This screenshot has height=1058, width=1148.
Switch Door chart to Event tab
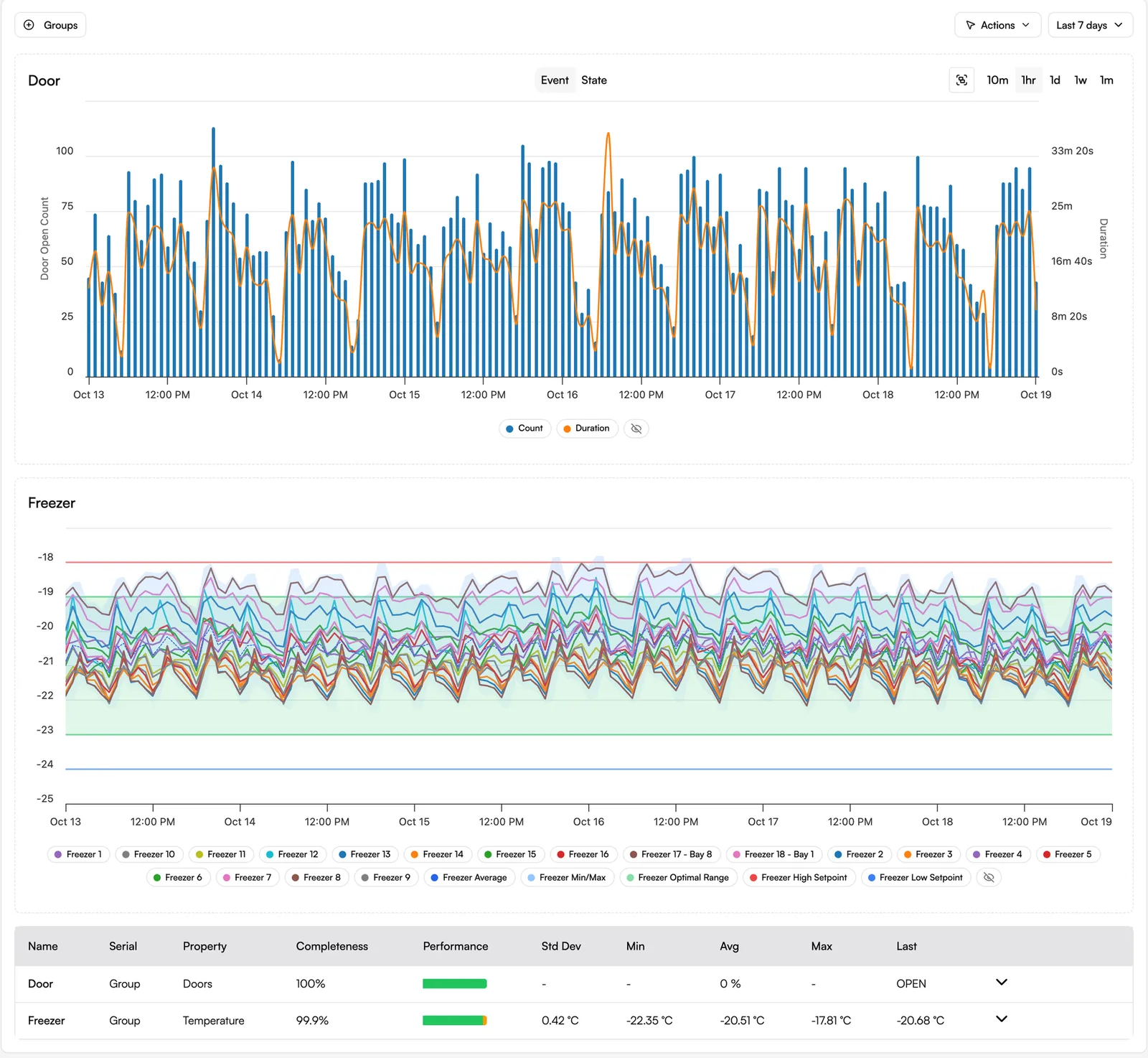[x=555, y=80]
